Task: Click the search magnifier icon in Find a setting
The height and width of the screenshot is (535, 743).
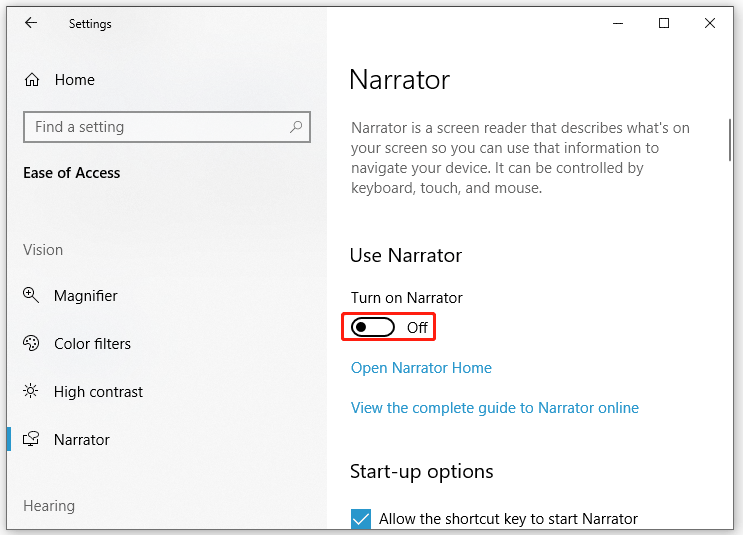Action: pyautogui.click(x=296, y=127)
